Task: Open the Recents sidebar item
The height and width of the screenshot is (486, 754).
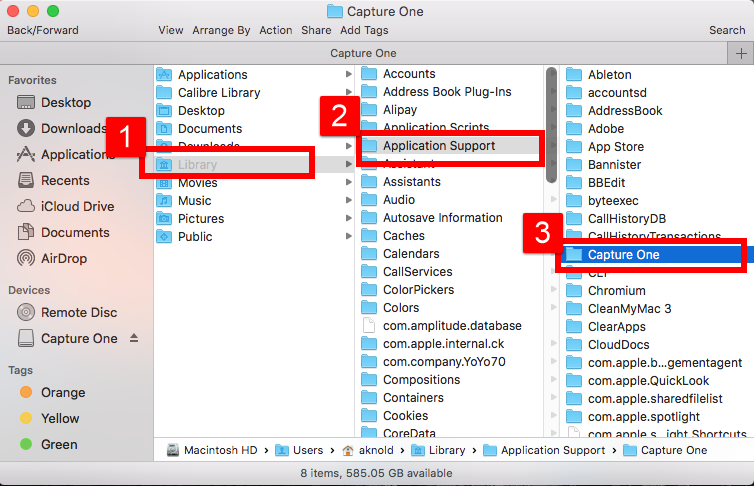Action: tap(65, 180)
